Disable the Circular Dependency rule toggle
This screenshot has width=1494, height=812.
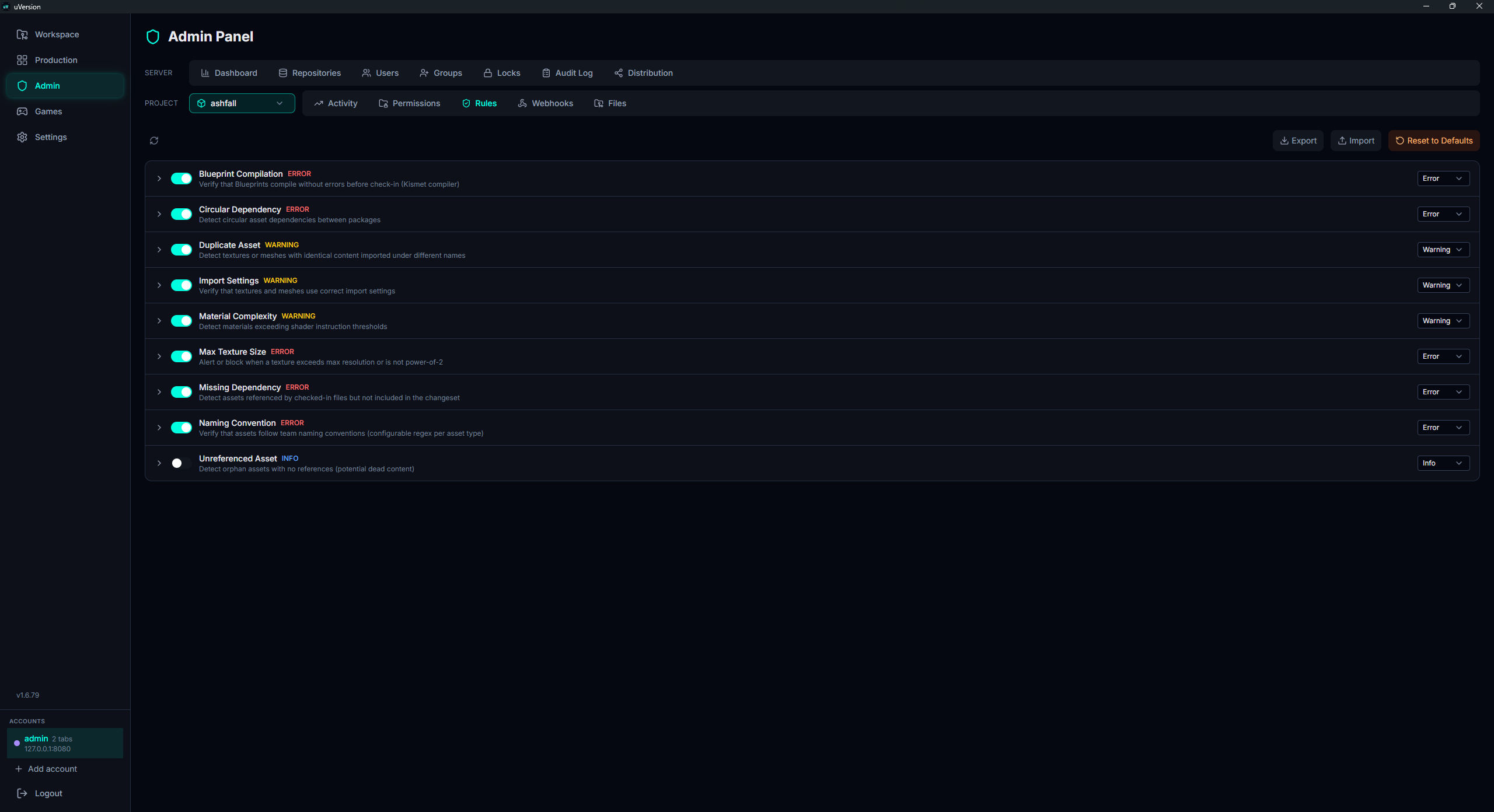[181, 214]
